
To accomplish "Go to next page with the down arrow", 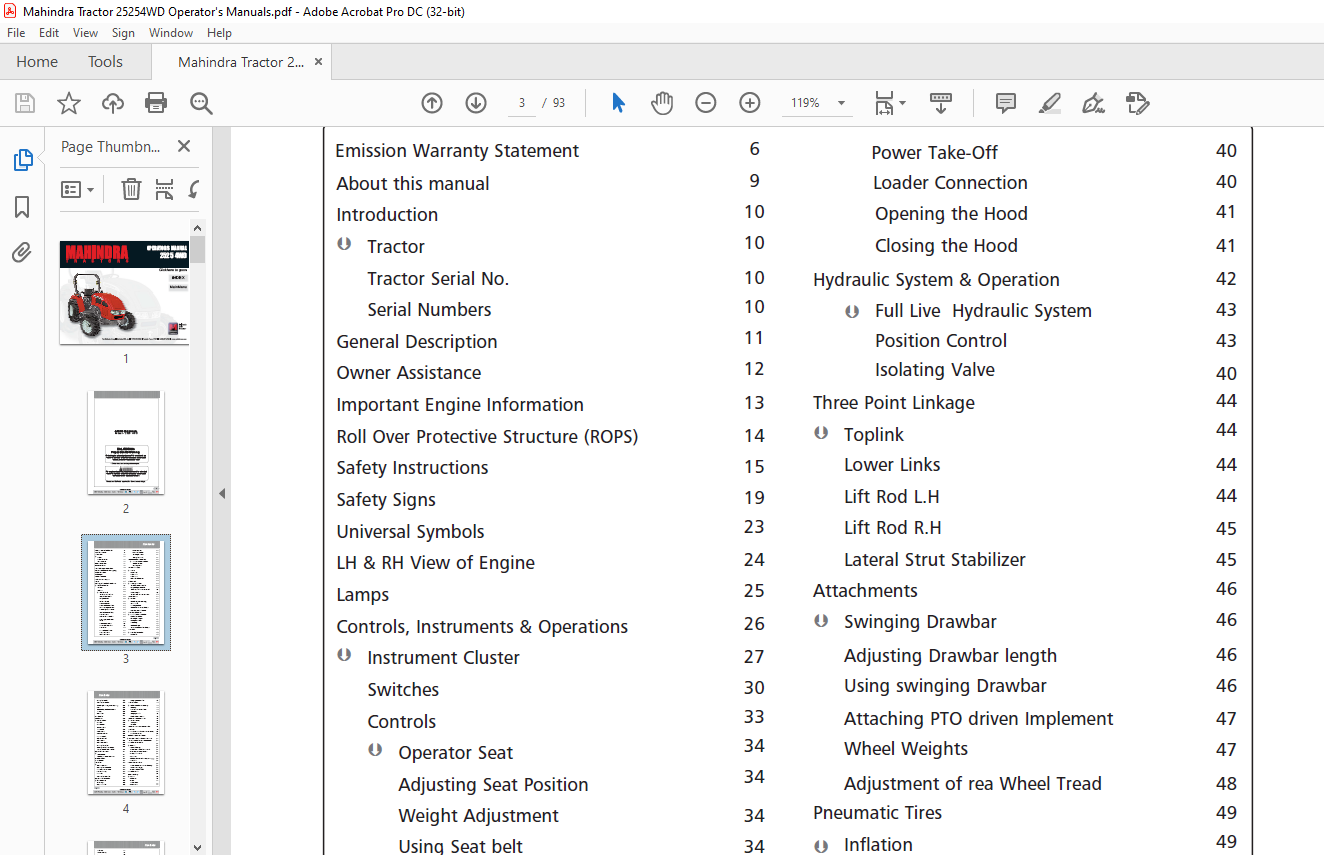I will 476,103.
